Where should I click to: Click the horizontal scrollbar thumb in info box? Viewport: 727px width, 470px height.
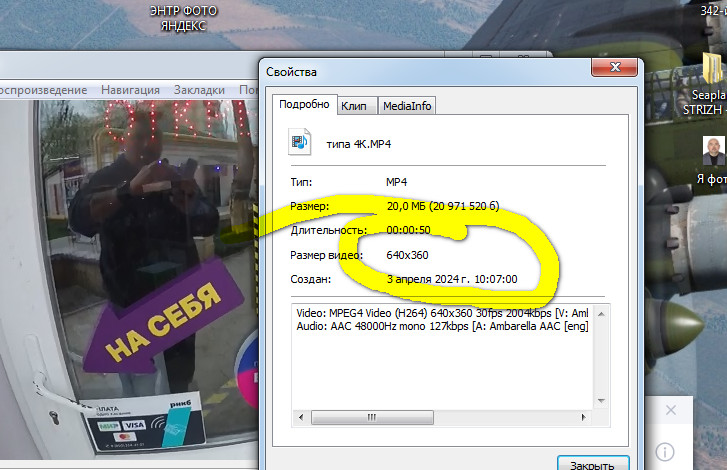[x=372, y=417]
